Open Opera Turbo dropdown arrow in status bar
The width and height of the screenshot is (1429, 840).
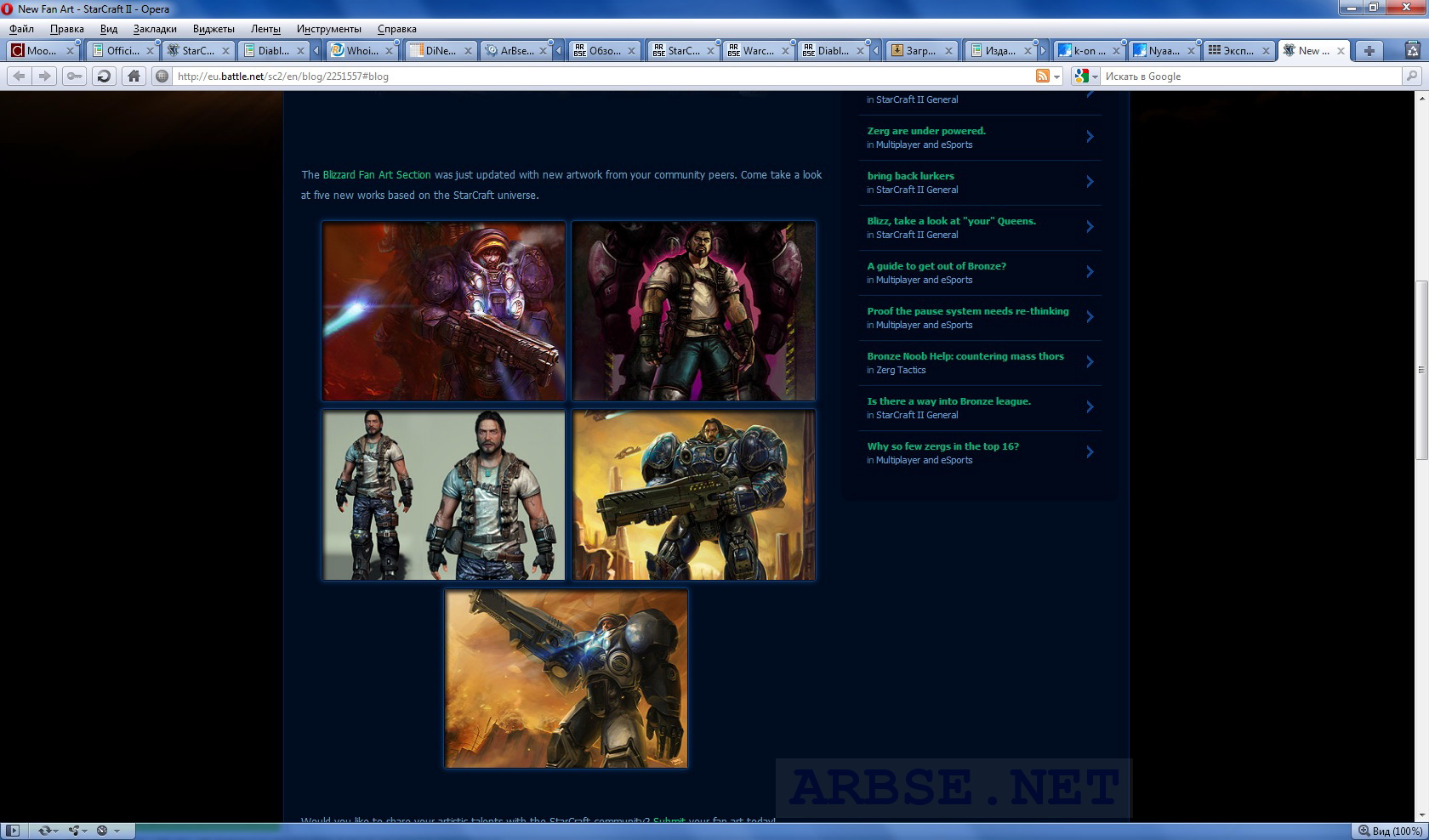point(117,831)
